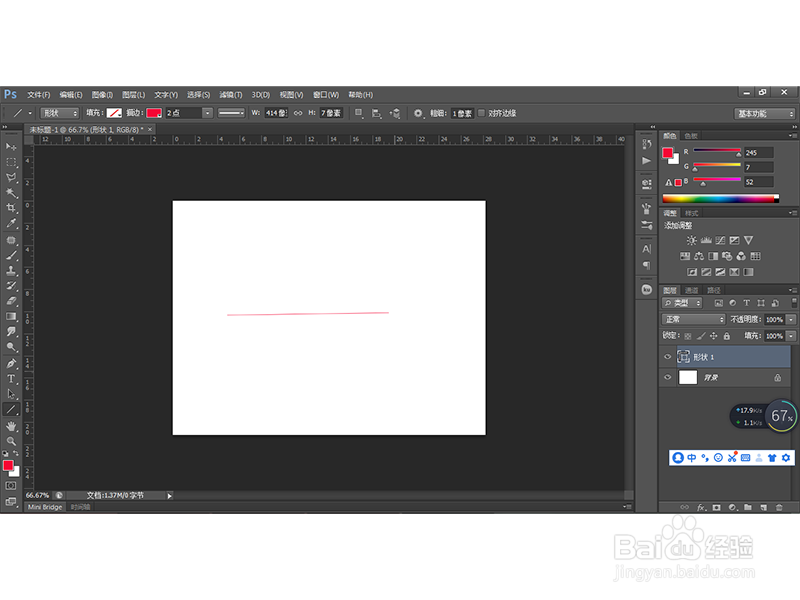
Task: Open the layer filter 类型 dropdown
Action: [682, 303]
